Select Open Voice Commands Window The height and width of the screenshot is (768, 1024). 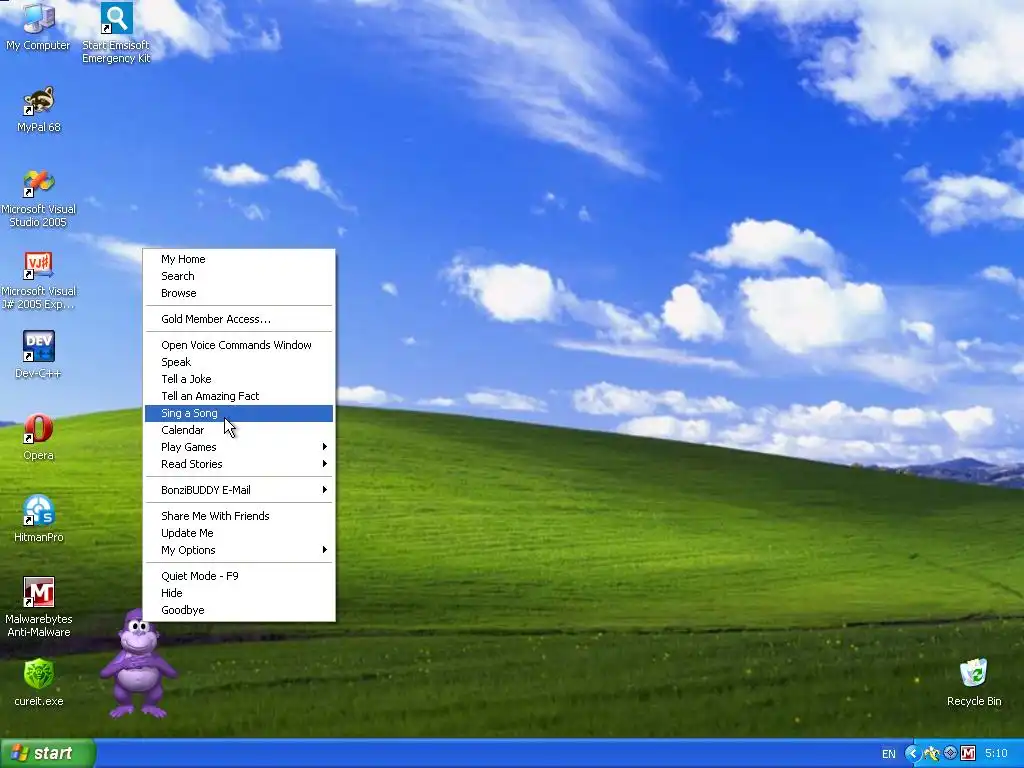pyautogui.click(x=239, y=345)
